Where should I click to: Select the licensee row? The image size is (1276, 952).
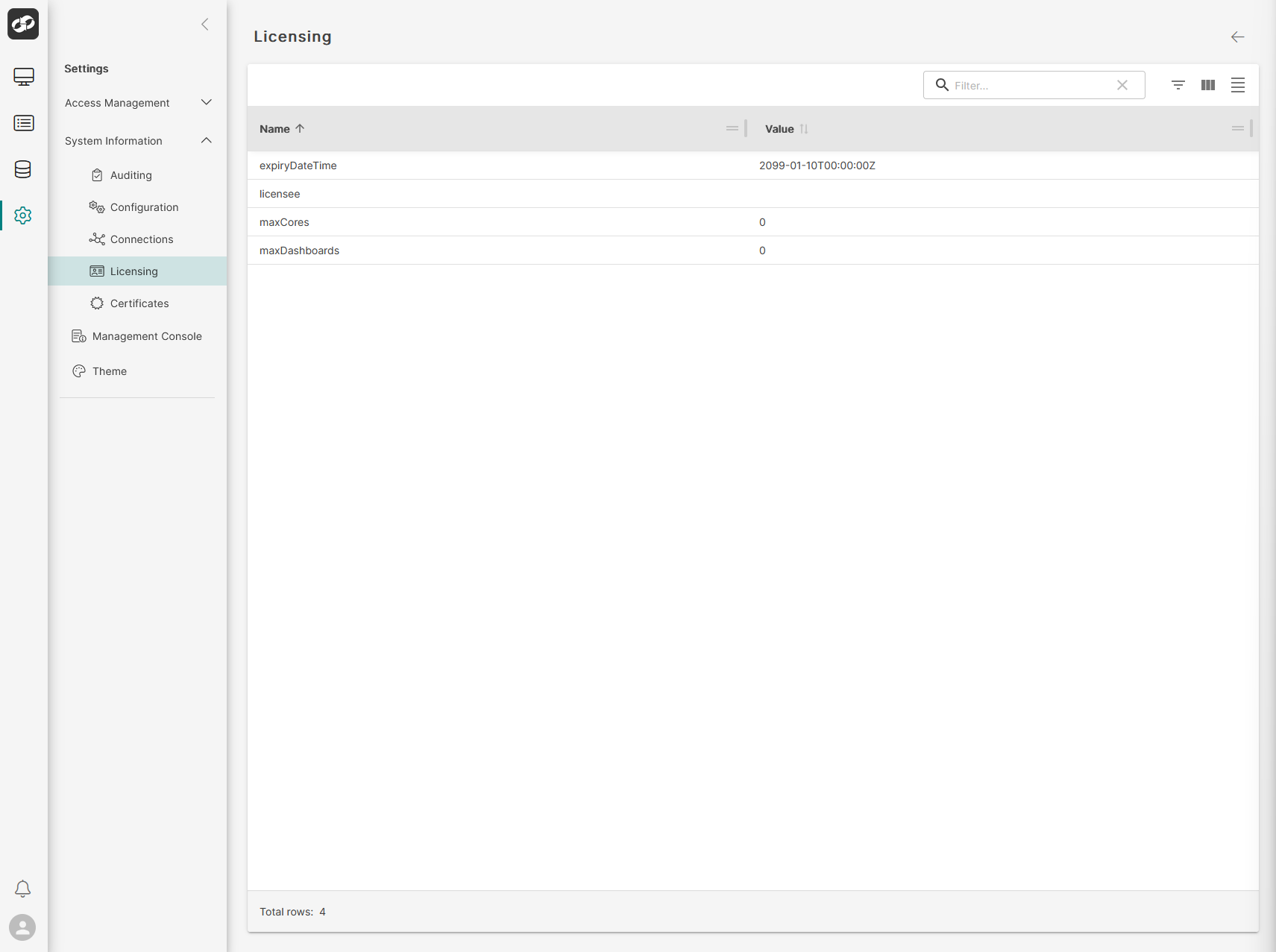point(753,194)
